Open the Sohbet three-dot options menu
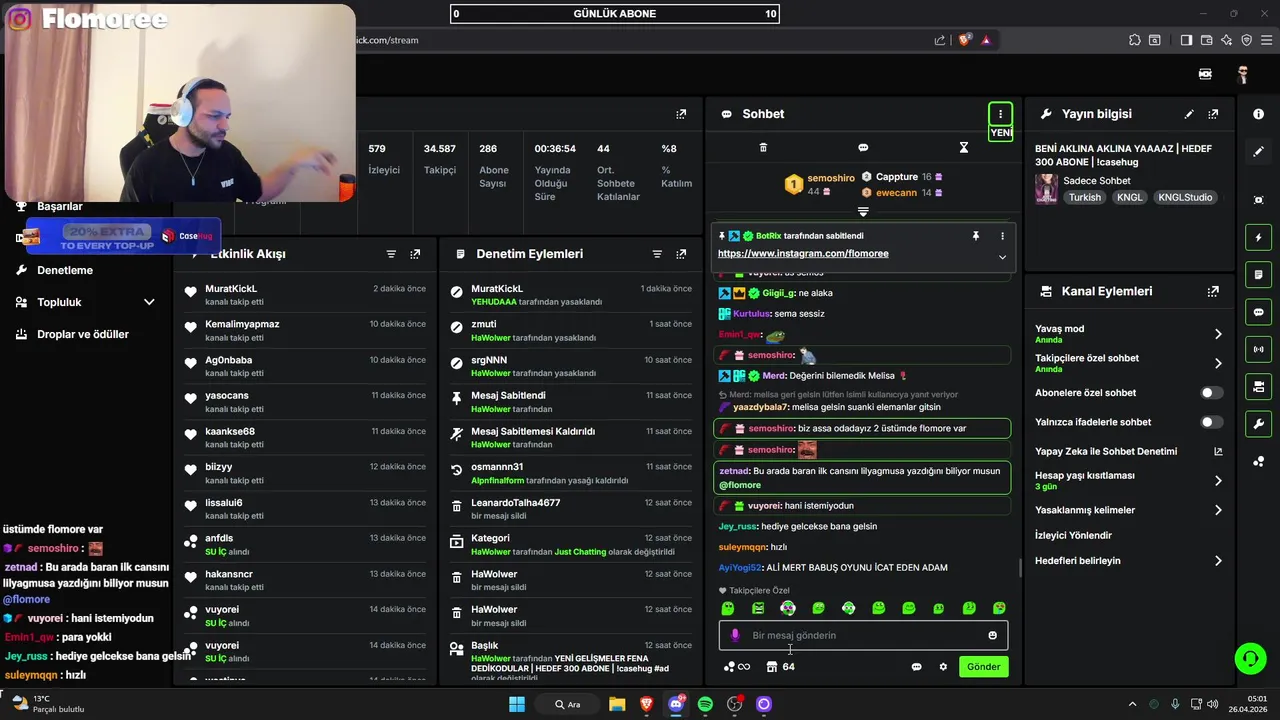This screenshot has height=720, width=1280. pyautogui.click(x=1000, y=114)
